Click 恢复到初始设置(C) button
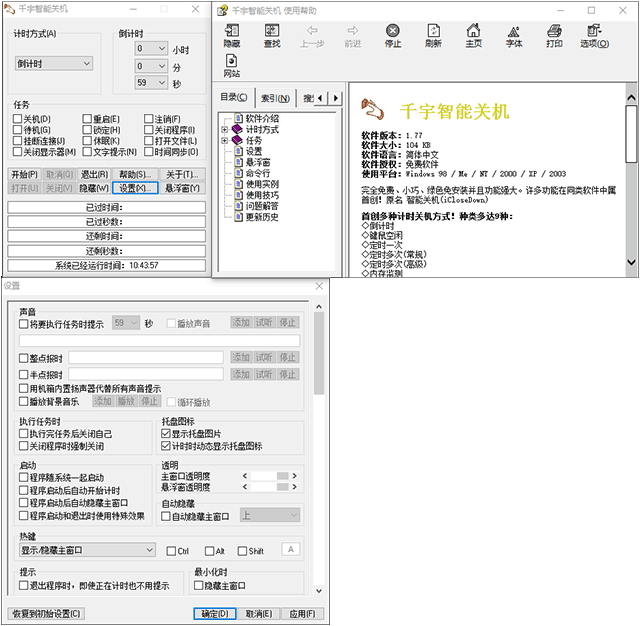The width and height of the screenshot is (640, 626). click(x=46, y=613)
